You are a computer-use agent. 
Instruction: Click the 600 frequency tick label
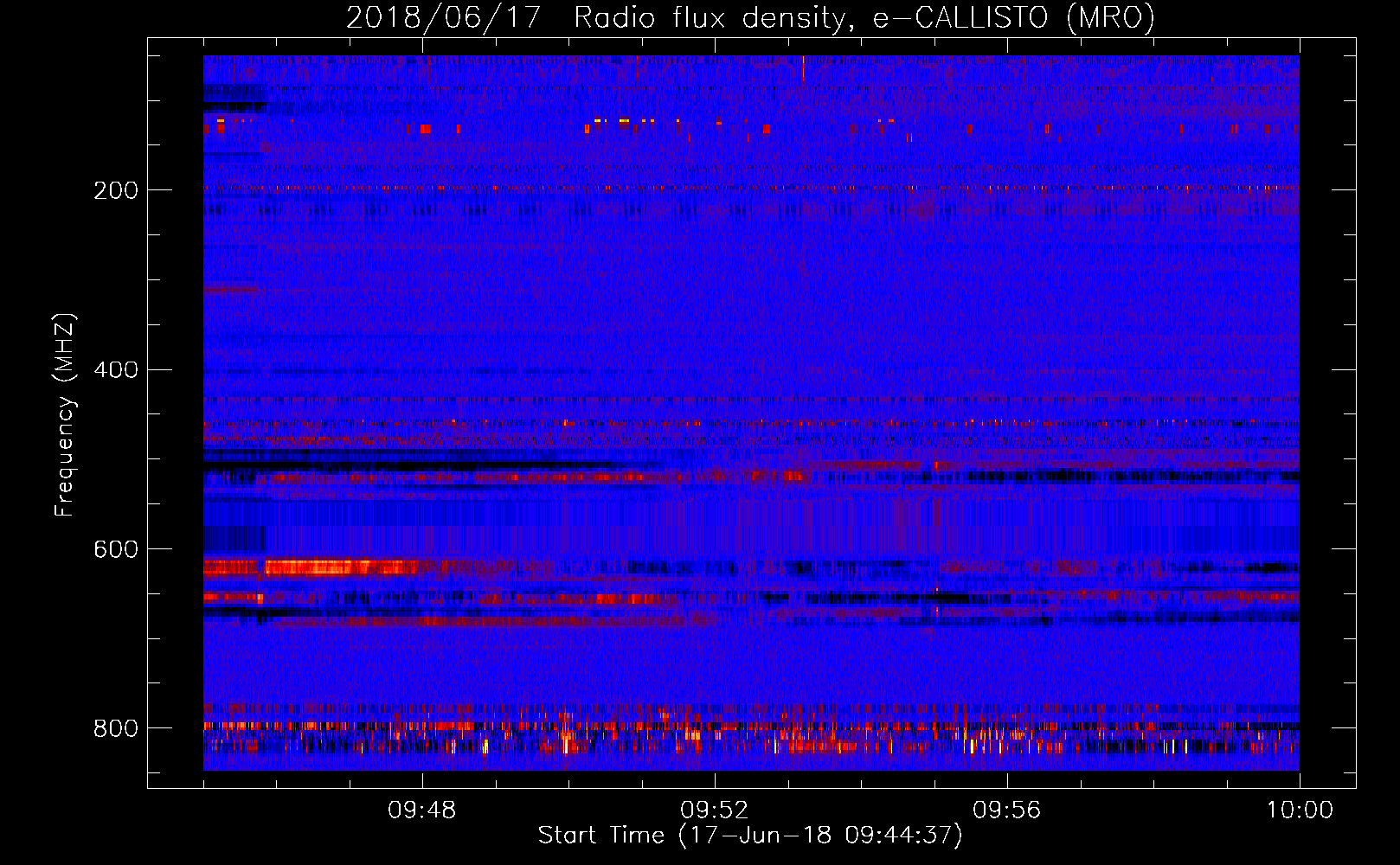coord(116,550)
